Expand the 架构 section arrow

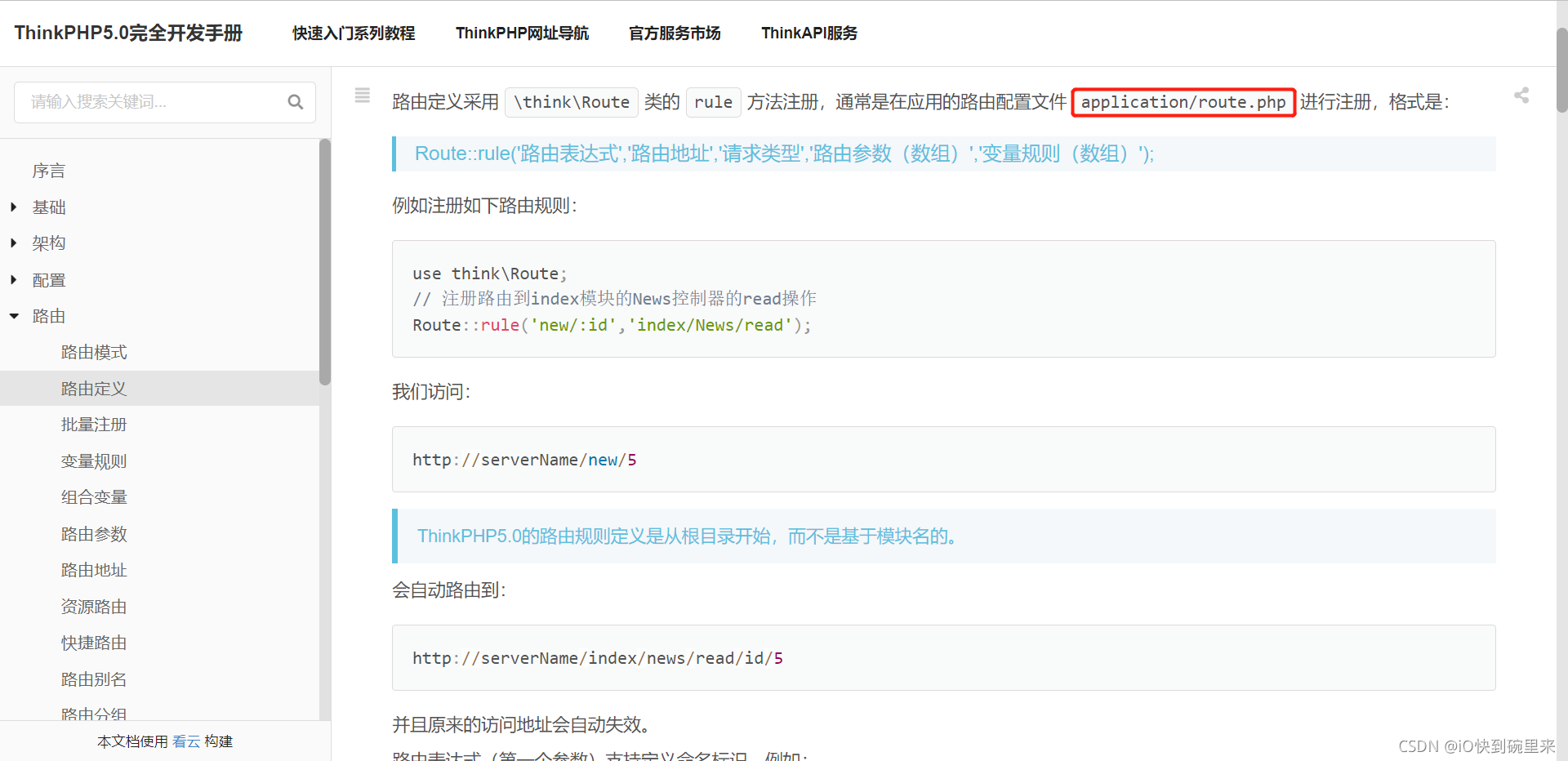click(x=14, y=243)
